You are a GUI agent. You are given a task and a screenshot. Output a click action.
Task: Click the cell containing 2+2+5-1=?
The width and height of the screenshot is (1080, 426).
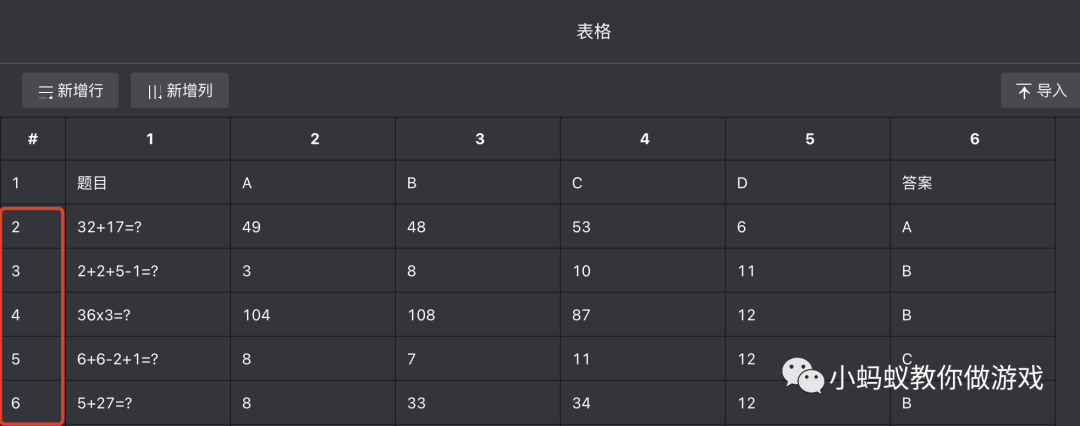[148, 271]
